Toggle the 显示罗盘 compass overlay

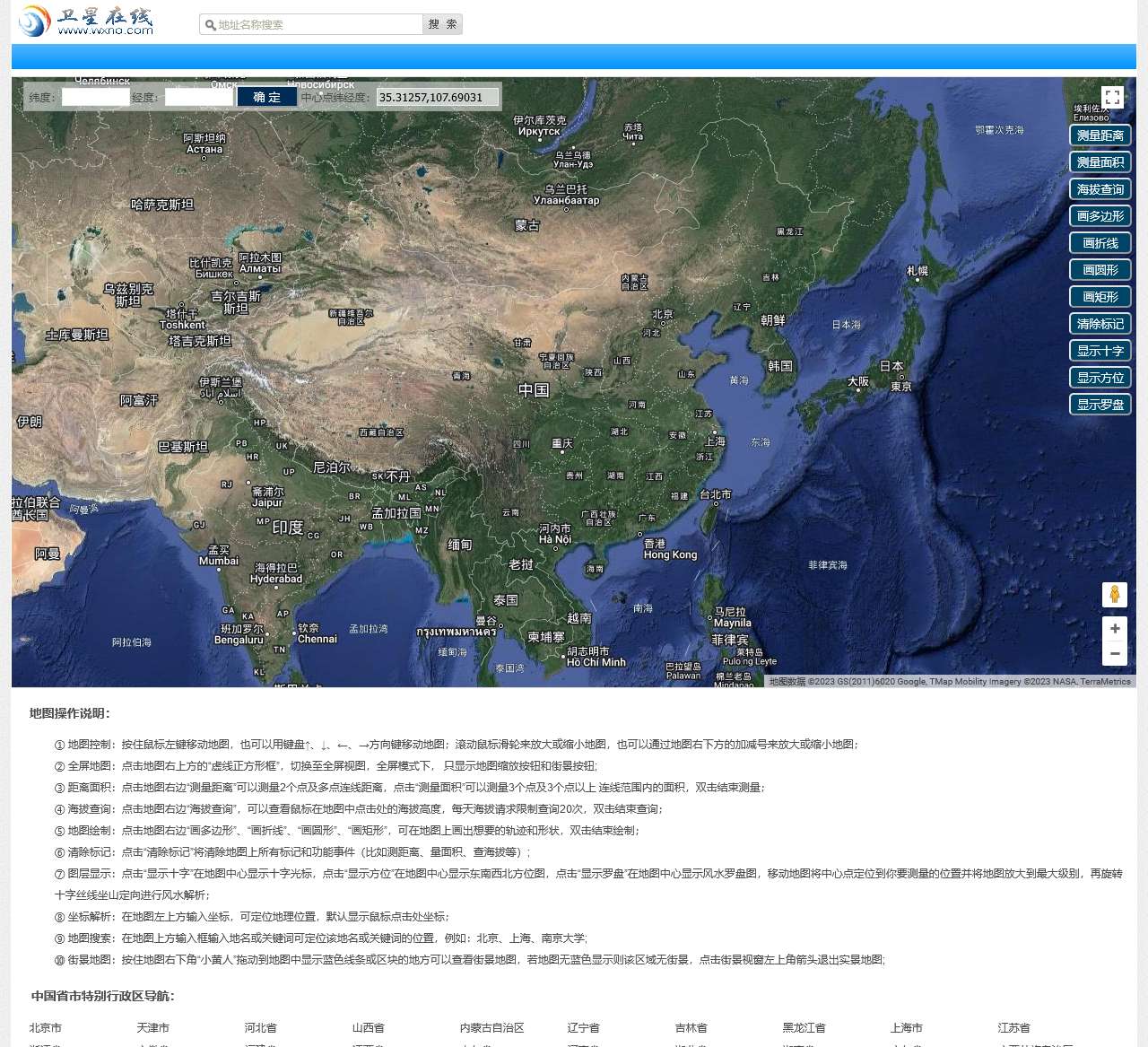coord(1100,405)
